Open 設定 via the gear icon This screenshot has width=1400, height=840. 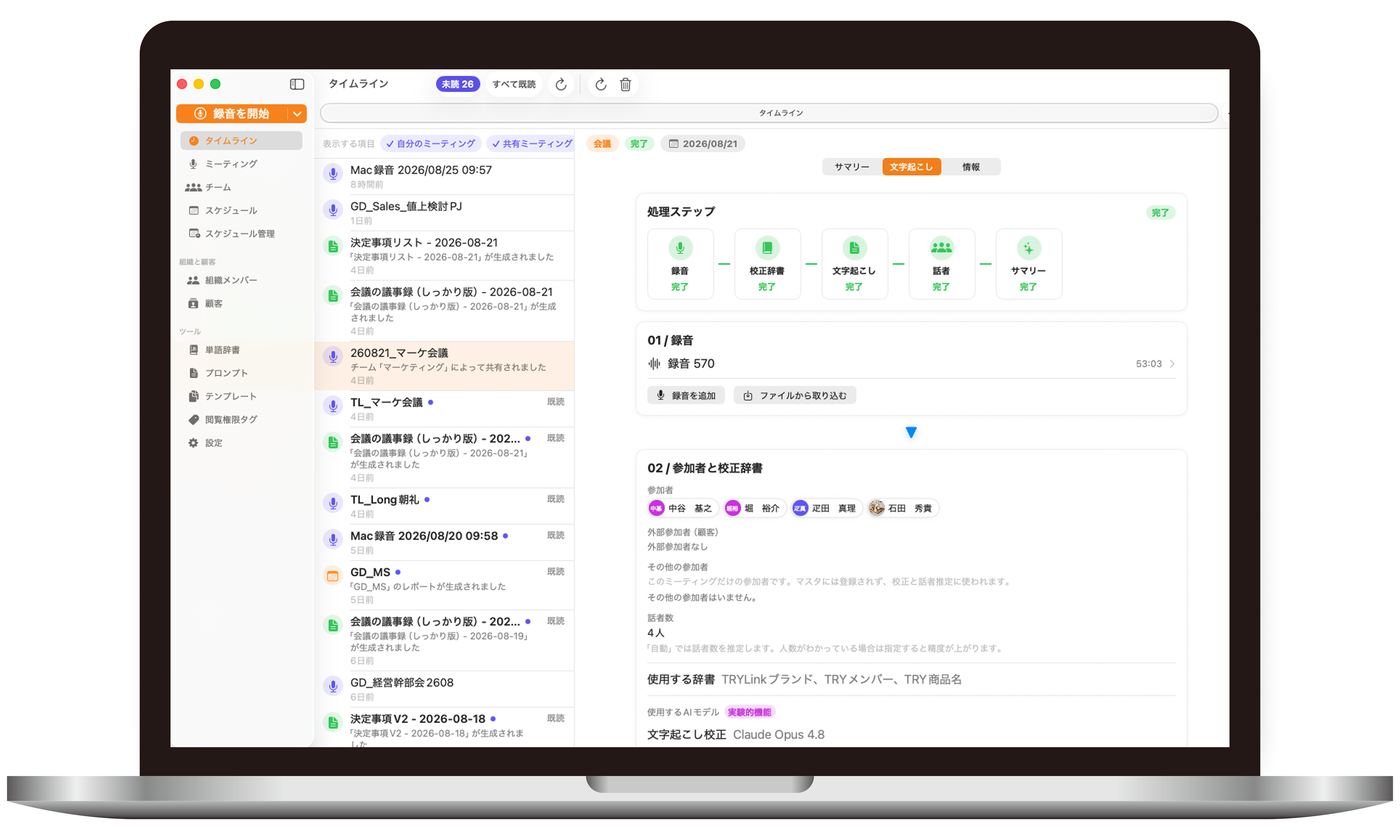point(194,443)
